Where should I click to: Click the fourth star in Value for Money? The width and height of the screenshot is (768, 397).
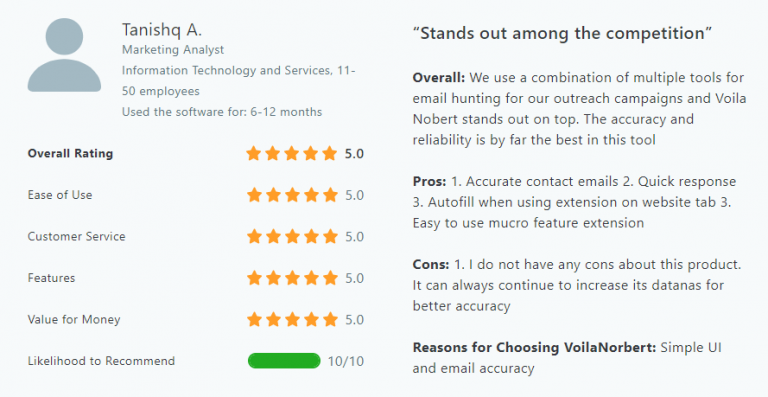click(x=311, y=320)
